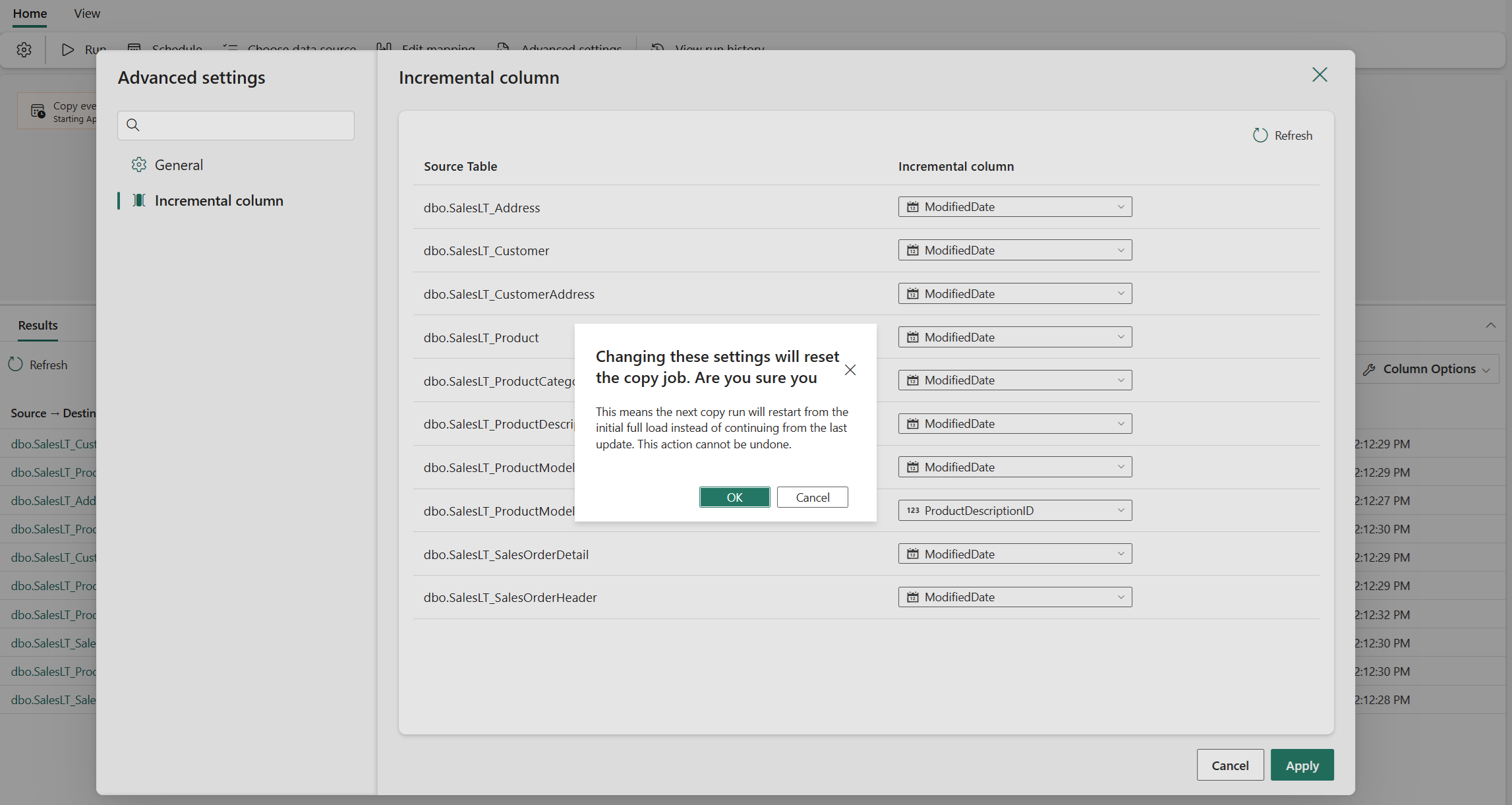Click the Column Options wrench icon

tap(1369, 369)
